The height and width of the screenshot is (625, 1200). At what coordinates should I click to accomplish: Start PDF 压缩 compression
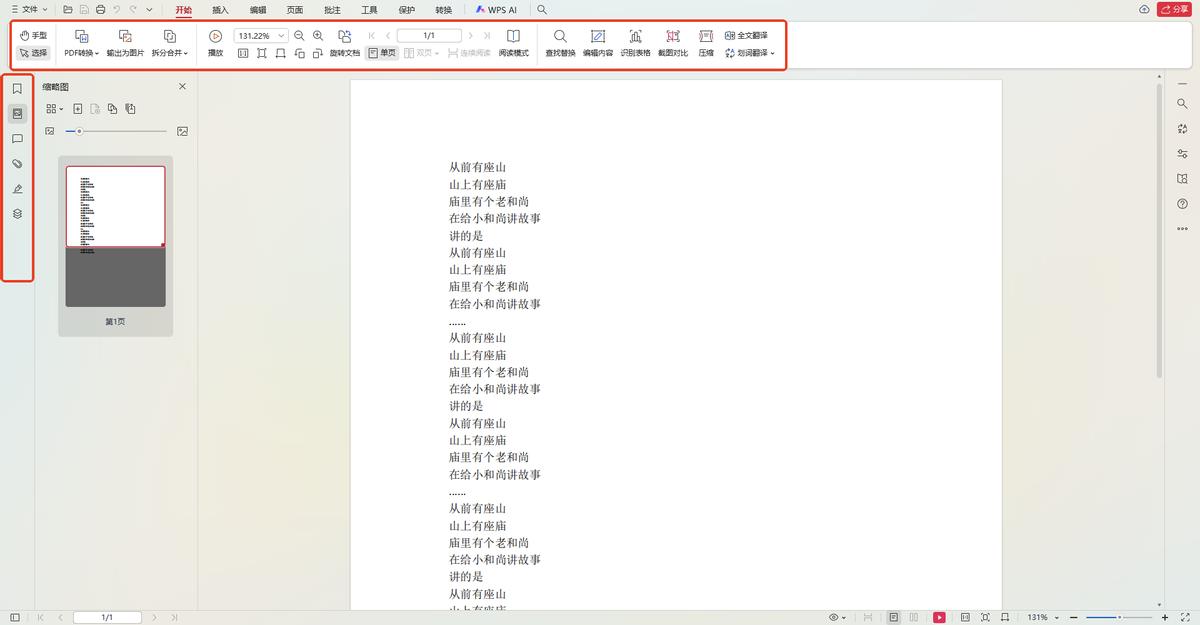[x=705, y=42]
